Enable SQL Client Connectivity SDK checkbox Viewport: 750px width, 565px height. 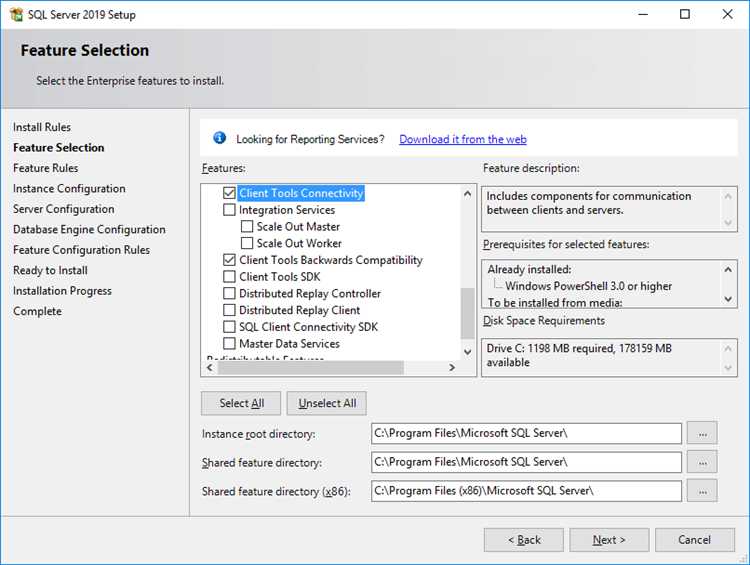click(x=229, y=327)
